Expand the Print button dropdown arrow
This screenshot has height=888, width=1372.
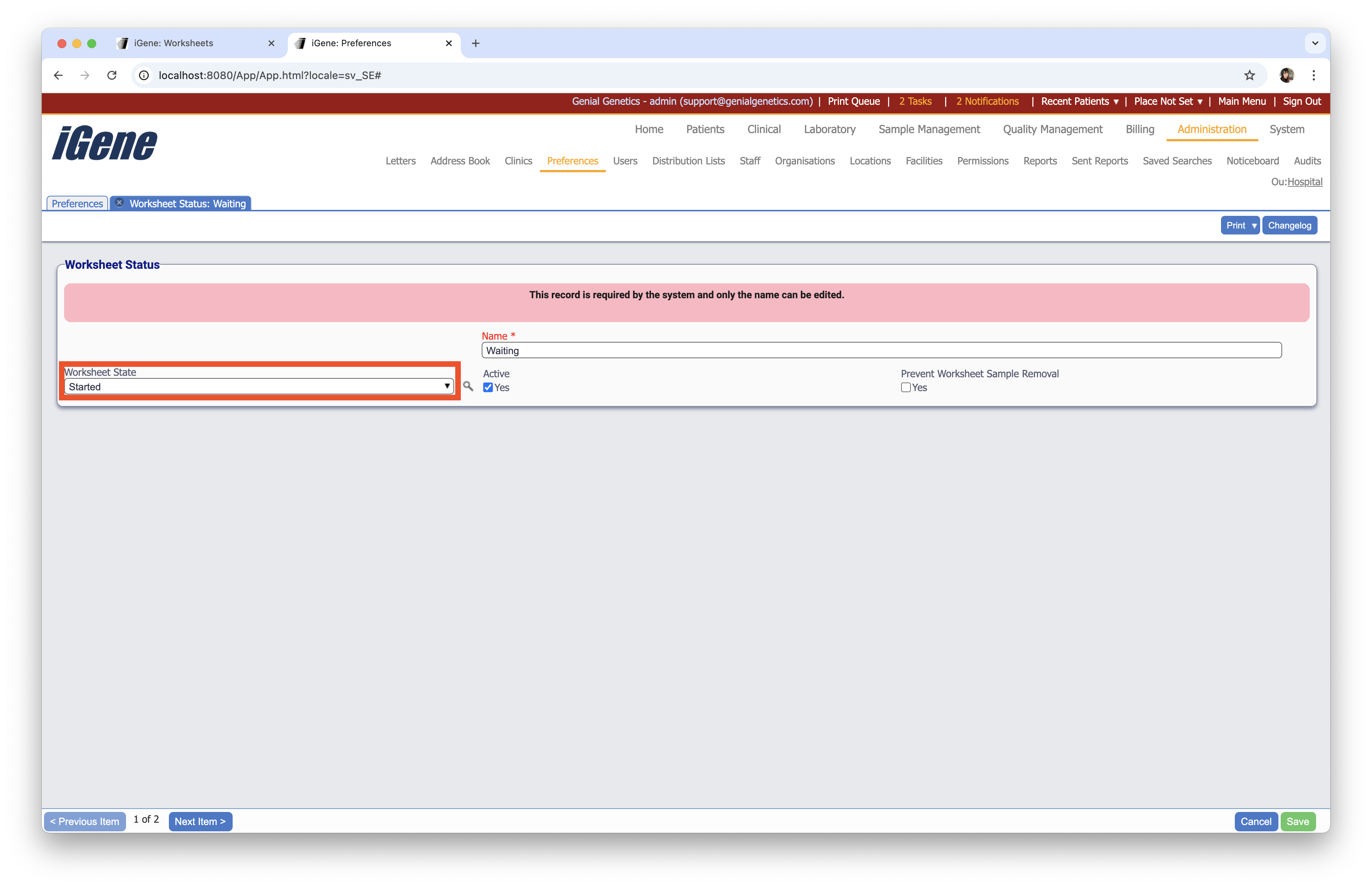click(x=1254, y=225)
